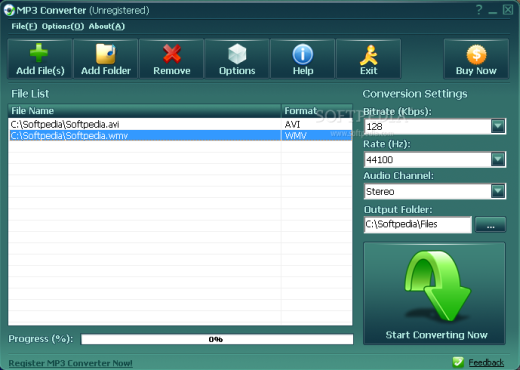
Task: Close the MP3 Converter window
Action: click(x=508, y=10)
